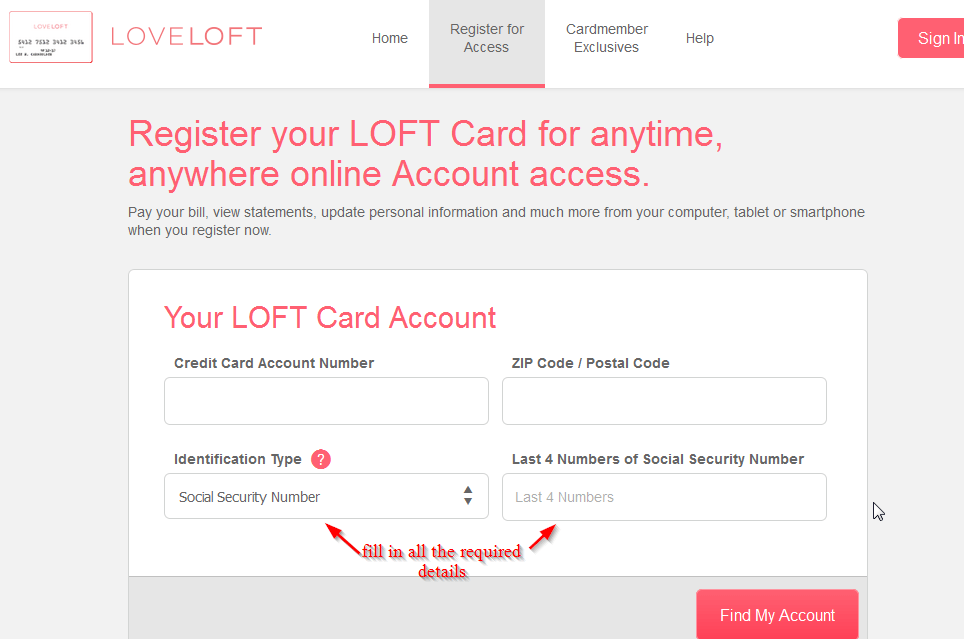Click the question mark help icon

point(320,459)
